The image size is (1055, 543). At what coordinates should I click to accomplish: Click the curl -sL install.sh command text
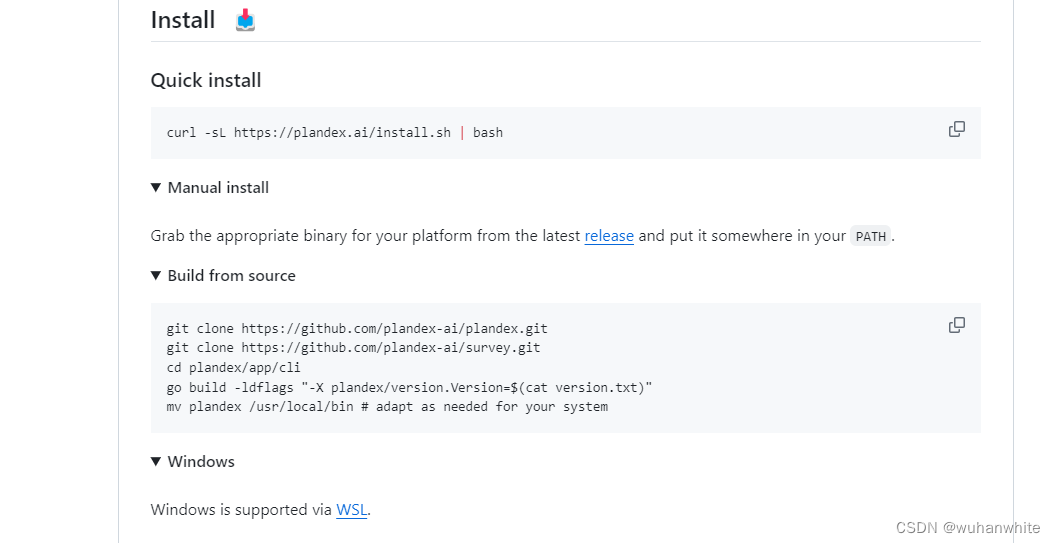(334, 133)
